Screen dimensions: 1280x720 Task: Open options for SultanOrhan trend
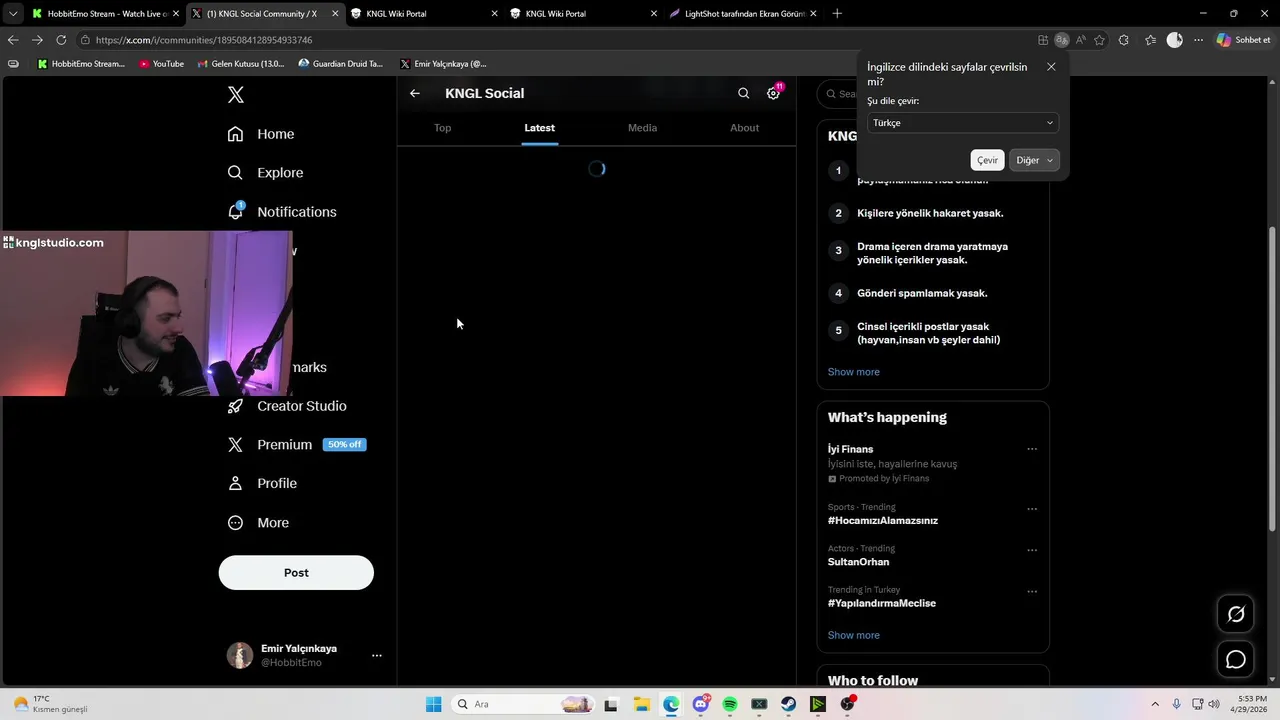click(1032, 550)
